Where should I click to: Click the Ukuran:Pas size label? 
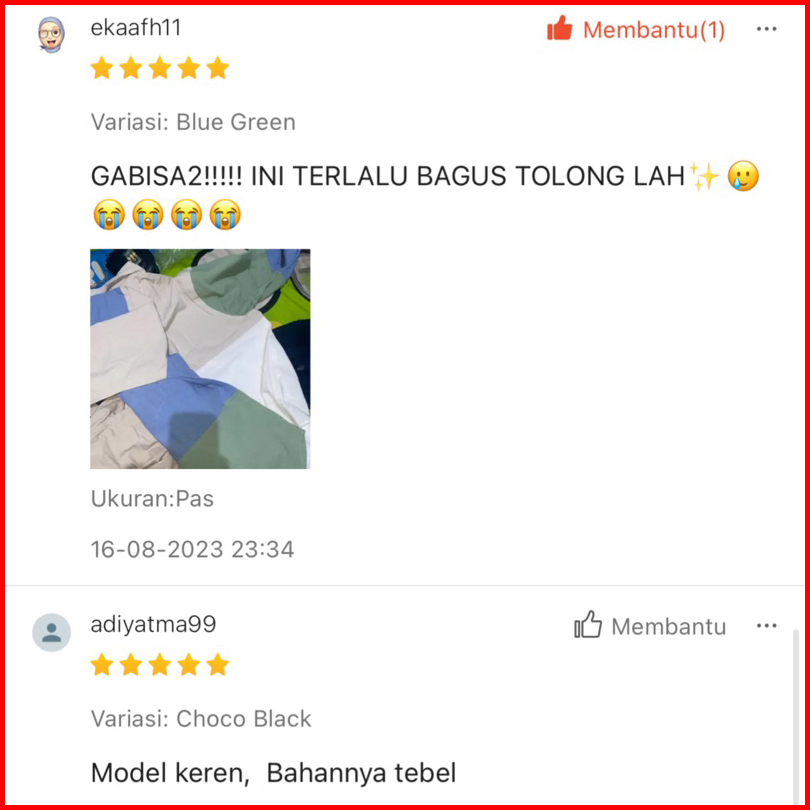[x=152, y=499]
